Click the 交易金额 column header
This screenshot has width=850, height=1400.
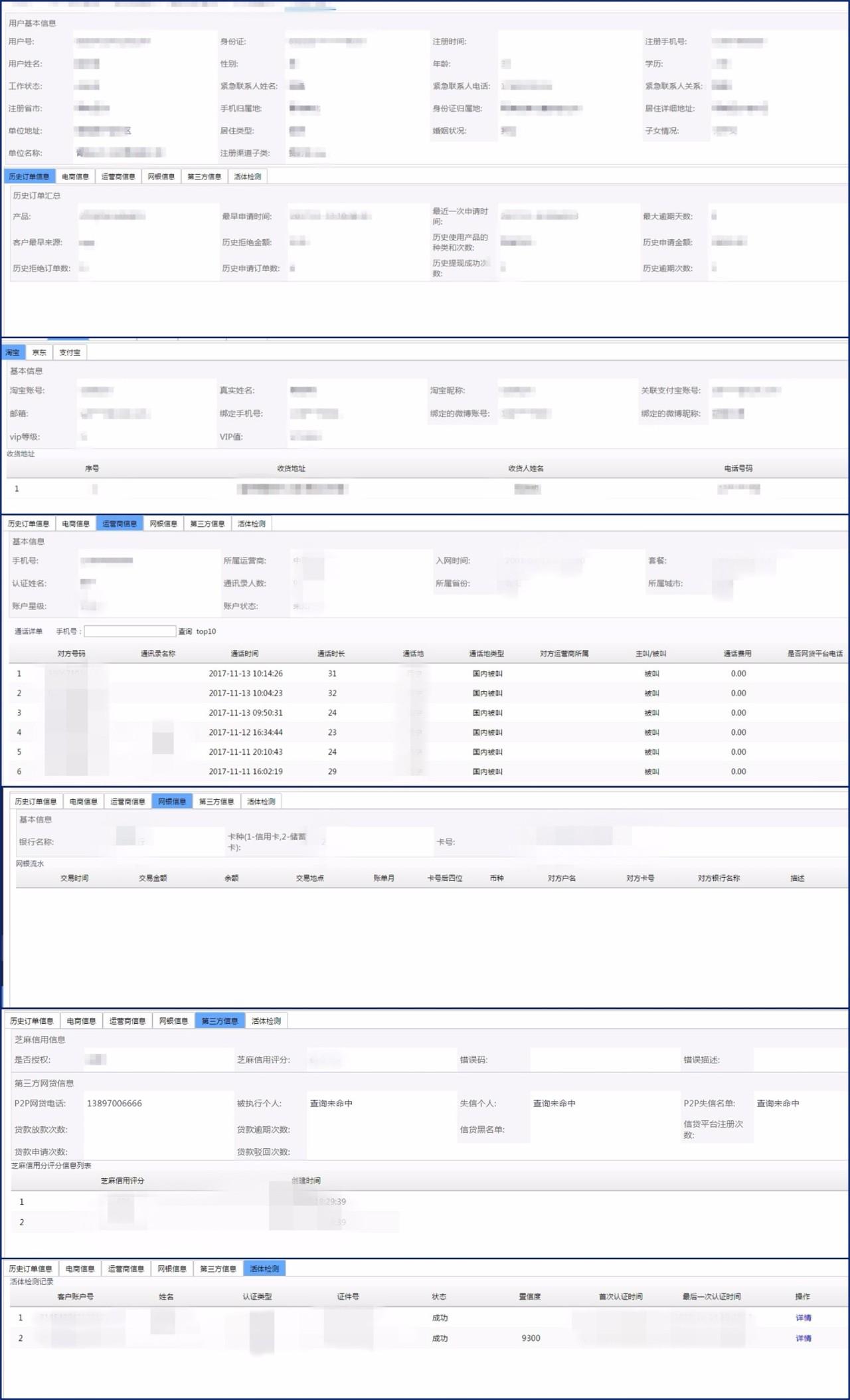pos(153,878)
